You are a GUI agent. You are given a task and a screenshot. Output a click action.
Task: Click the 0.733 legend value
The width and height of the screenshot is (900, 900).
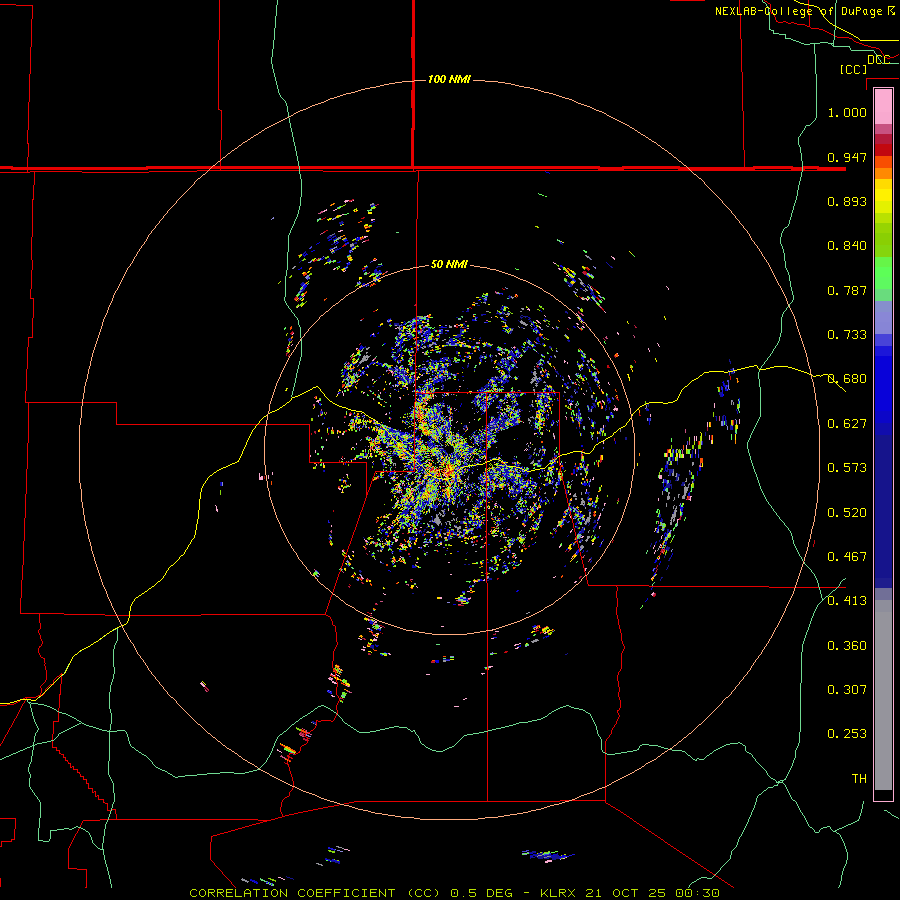tap(847, 335)
